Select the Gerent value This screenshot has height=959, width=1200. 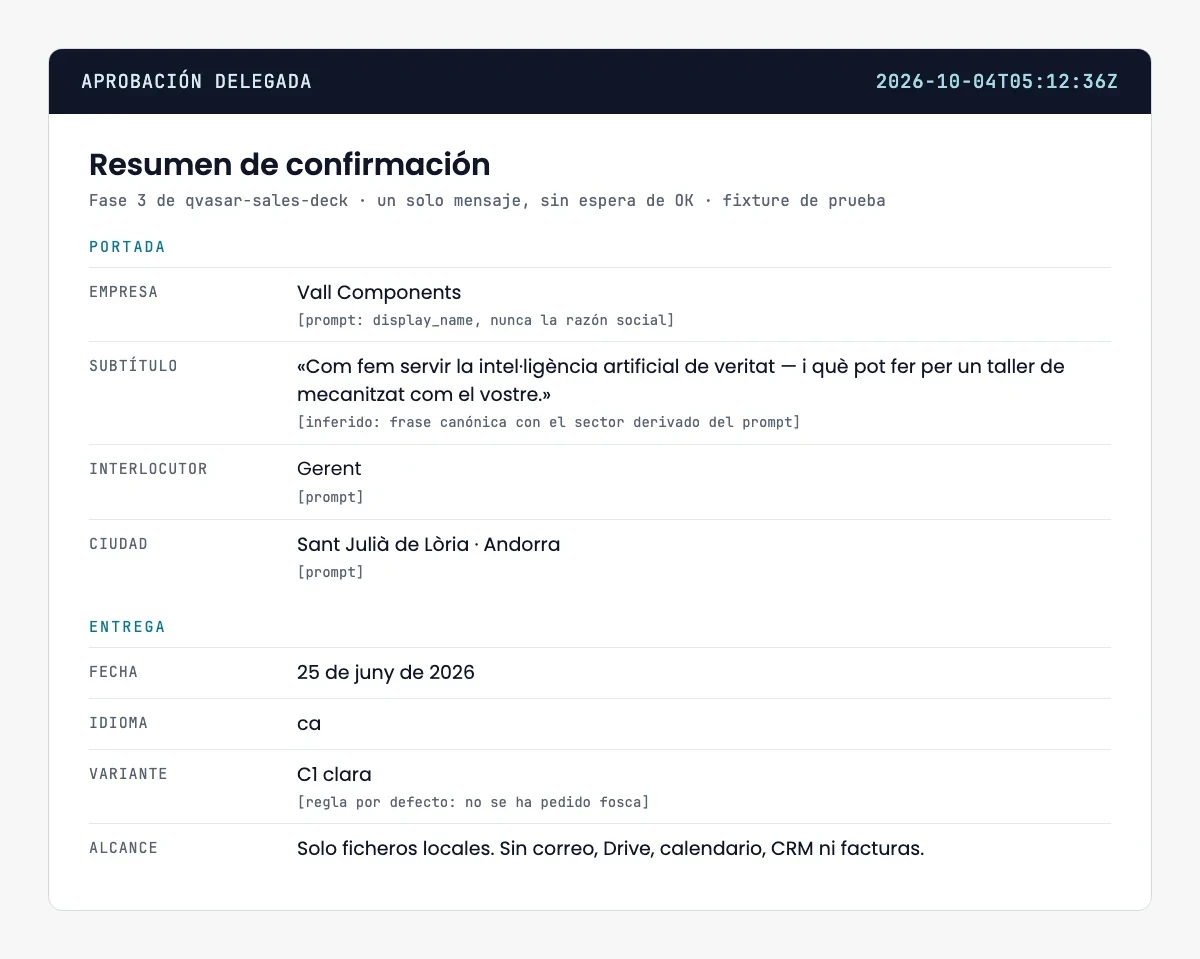[329, 469]
